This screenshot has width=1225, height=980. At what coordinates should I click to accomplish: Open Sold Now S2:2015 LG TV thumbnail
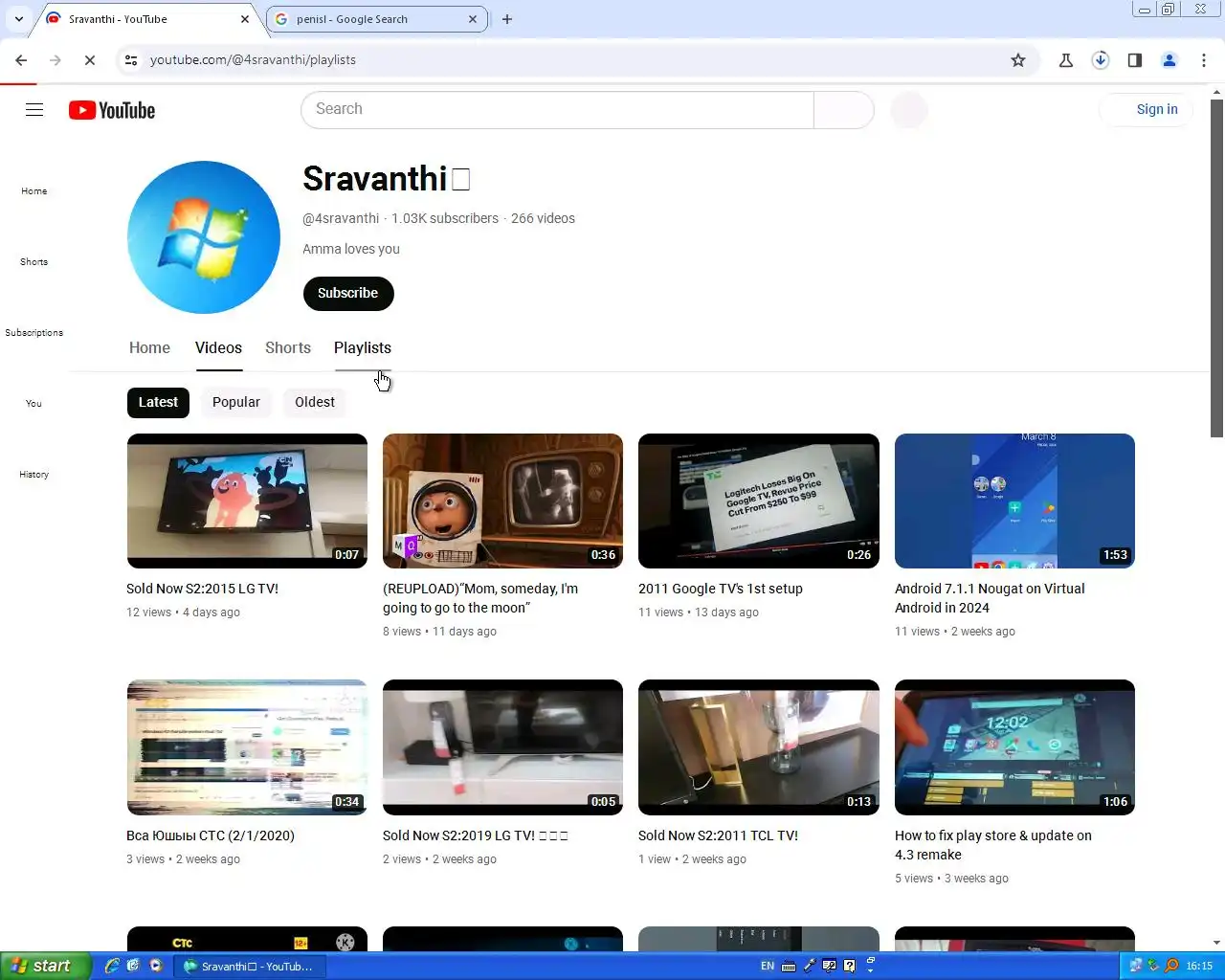pyautogui.click(x=247, y=501)
